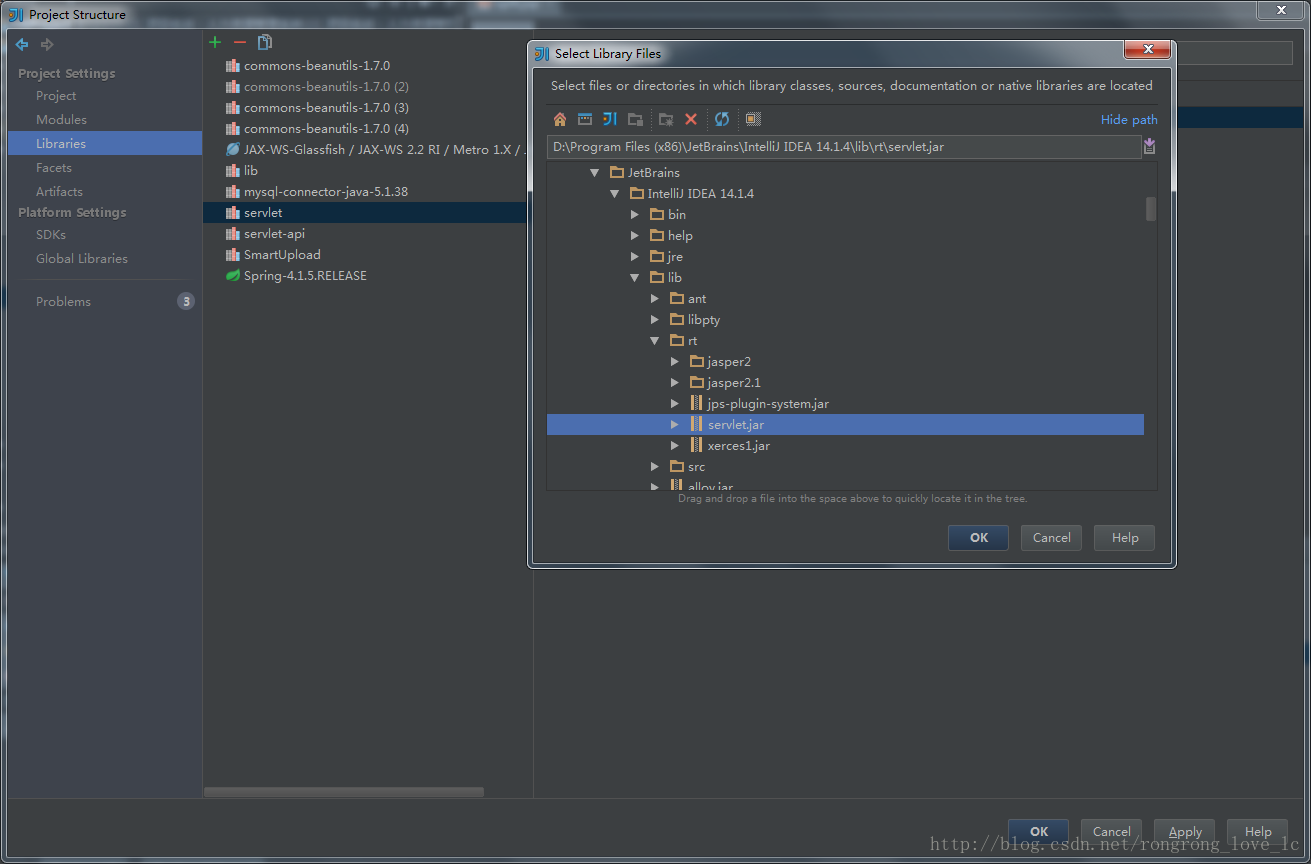
Task: Click the jps-plugin-system.jar archive icon
Action: tap(697, 404)
